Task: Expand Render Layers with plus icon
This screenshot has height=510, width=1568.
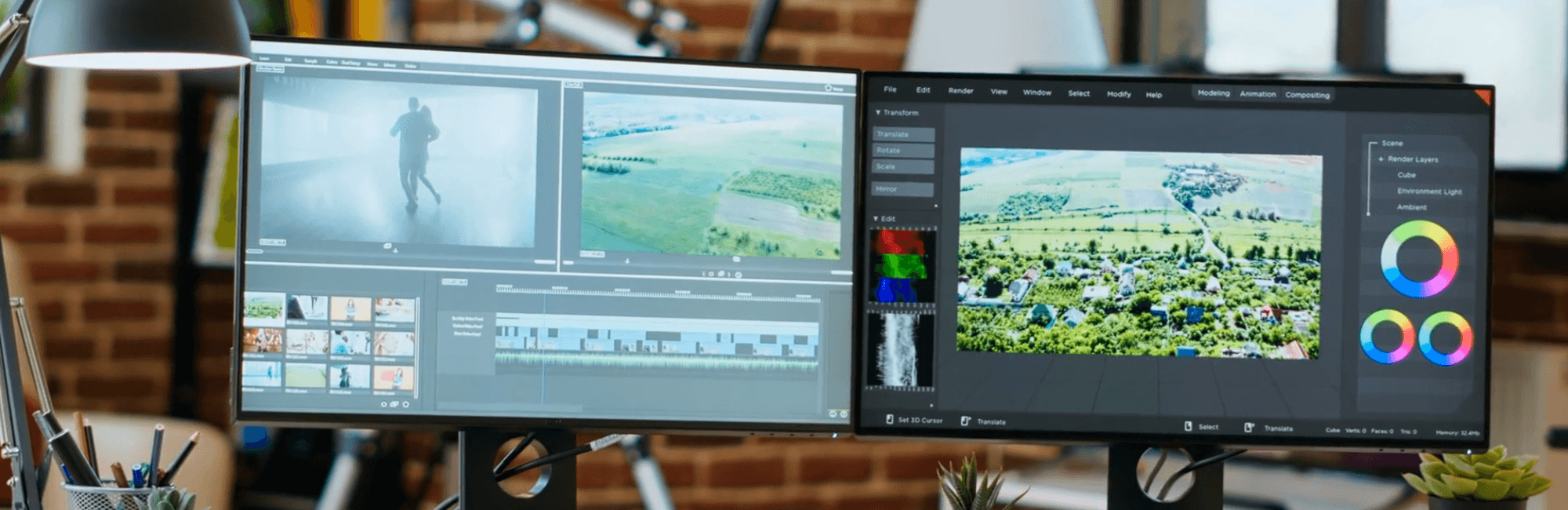Action: [x=1381, y=158]
